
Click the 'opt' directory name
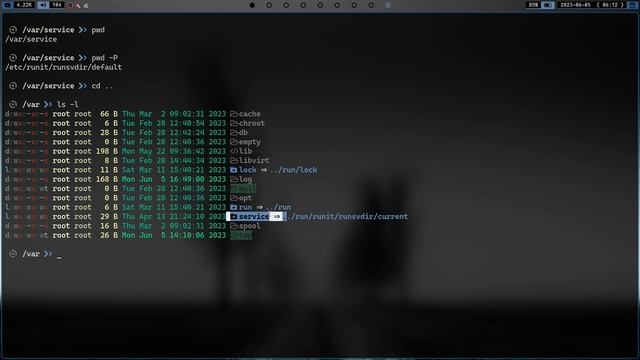point(245,198)
